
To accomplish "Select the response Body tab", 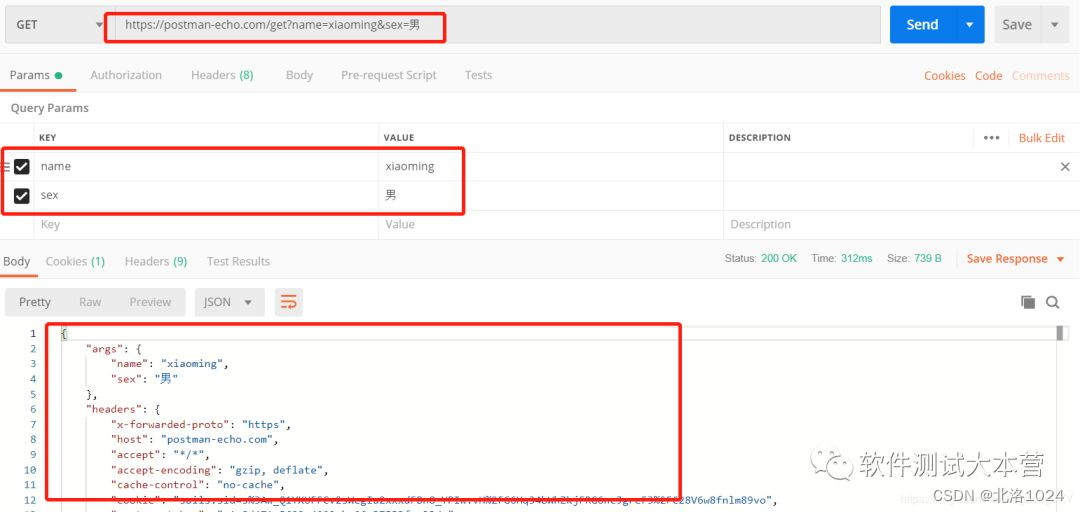I will click(x=17, y=261).
